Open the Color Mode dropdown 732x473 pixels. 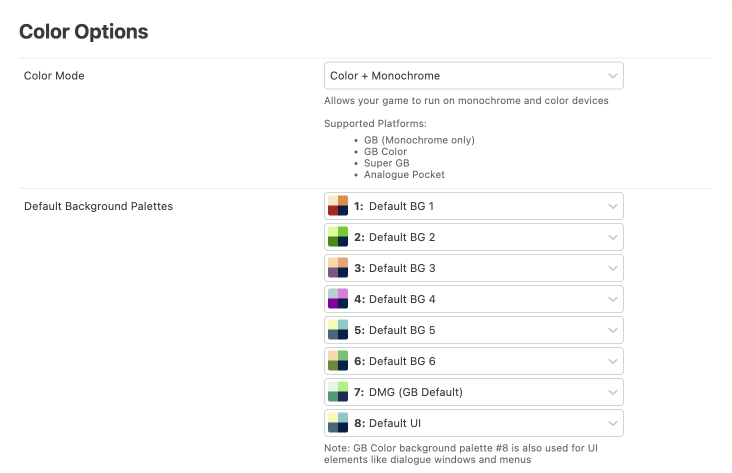473,76
